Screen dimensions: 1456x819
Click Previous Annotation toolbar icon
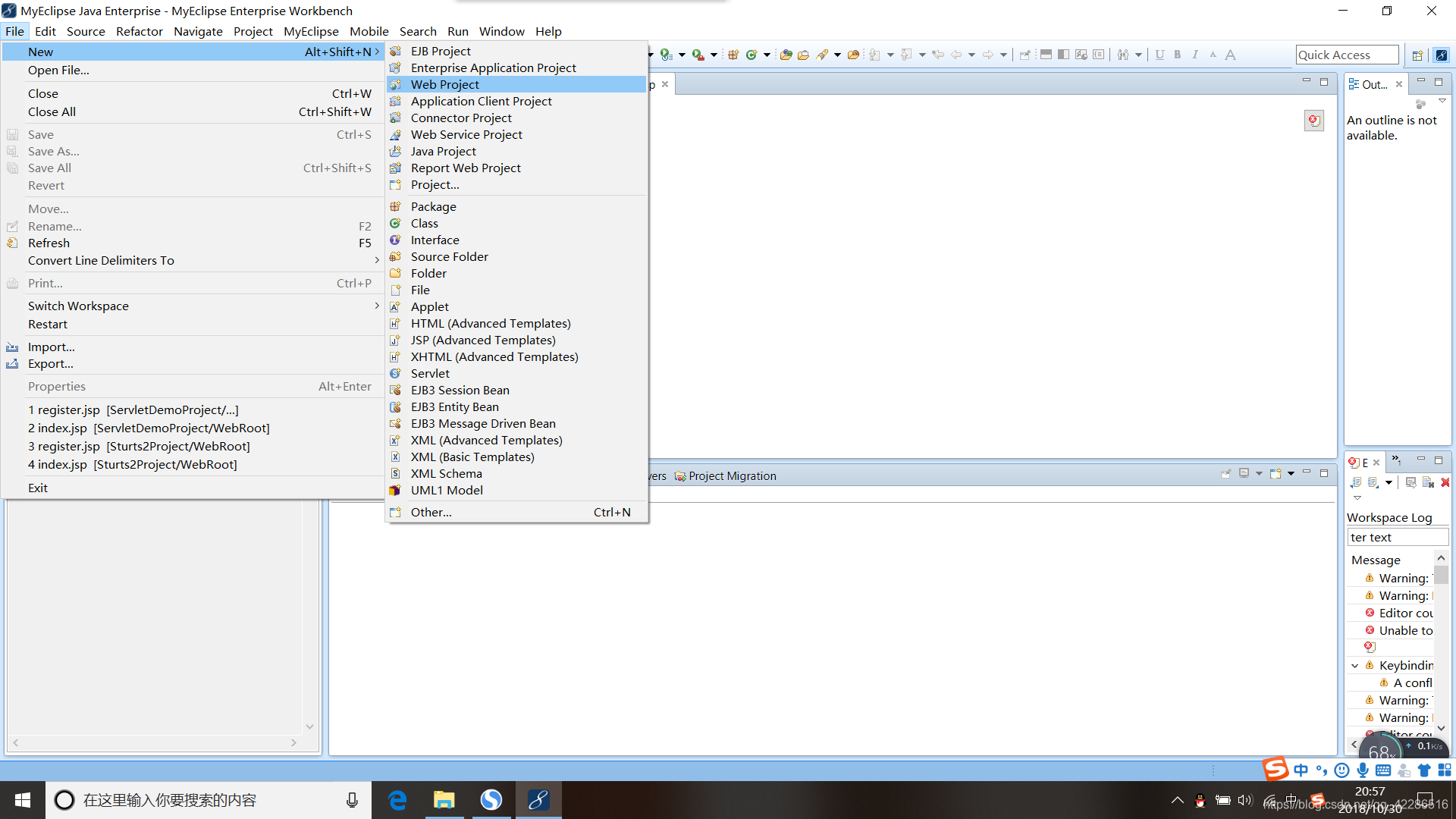coord(906,55)
